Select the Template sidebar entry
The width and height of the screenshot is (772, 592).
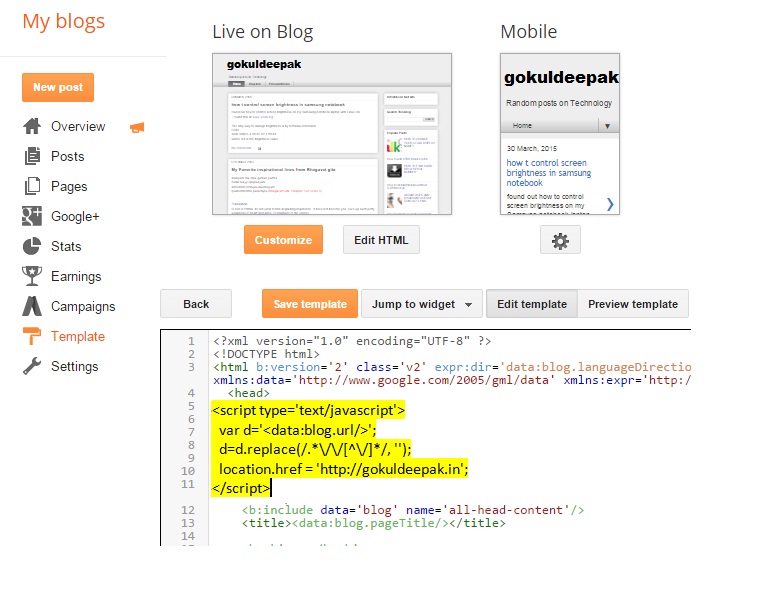(78, 336)
